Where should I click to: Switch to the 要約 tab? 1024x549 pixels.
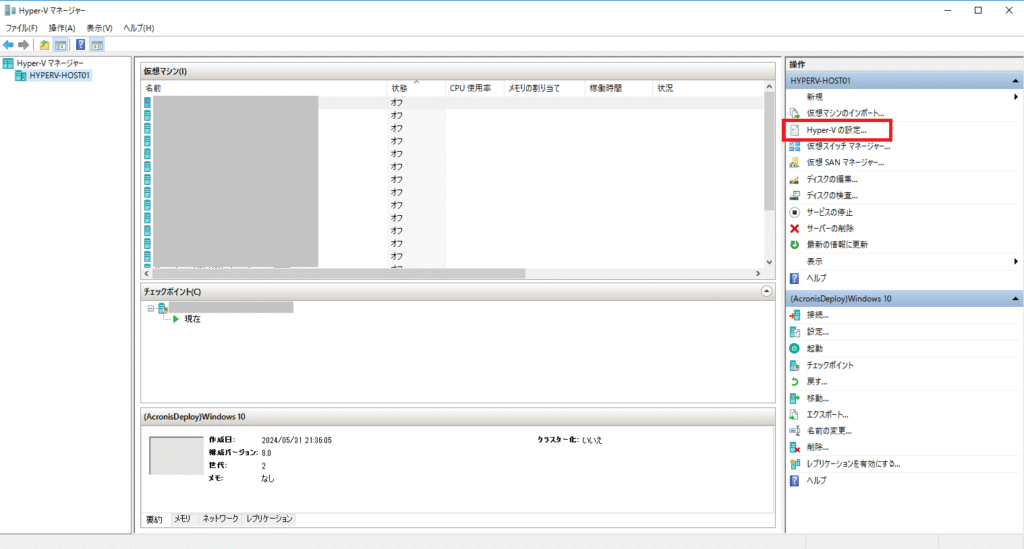tap(154, 520)
